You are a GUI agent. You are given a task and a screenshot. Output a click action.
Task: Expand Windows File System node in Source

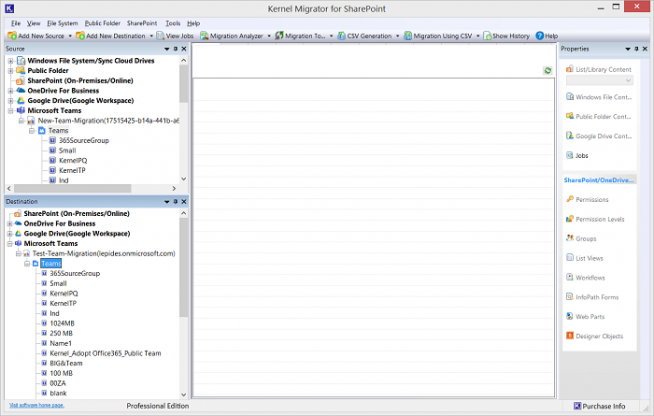[x=11, y=61]
